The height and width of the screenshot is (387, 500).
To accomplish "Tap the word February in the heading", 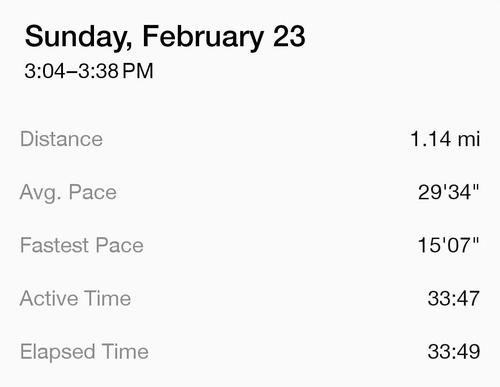I will (203, 37).
